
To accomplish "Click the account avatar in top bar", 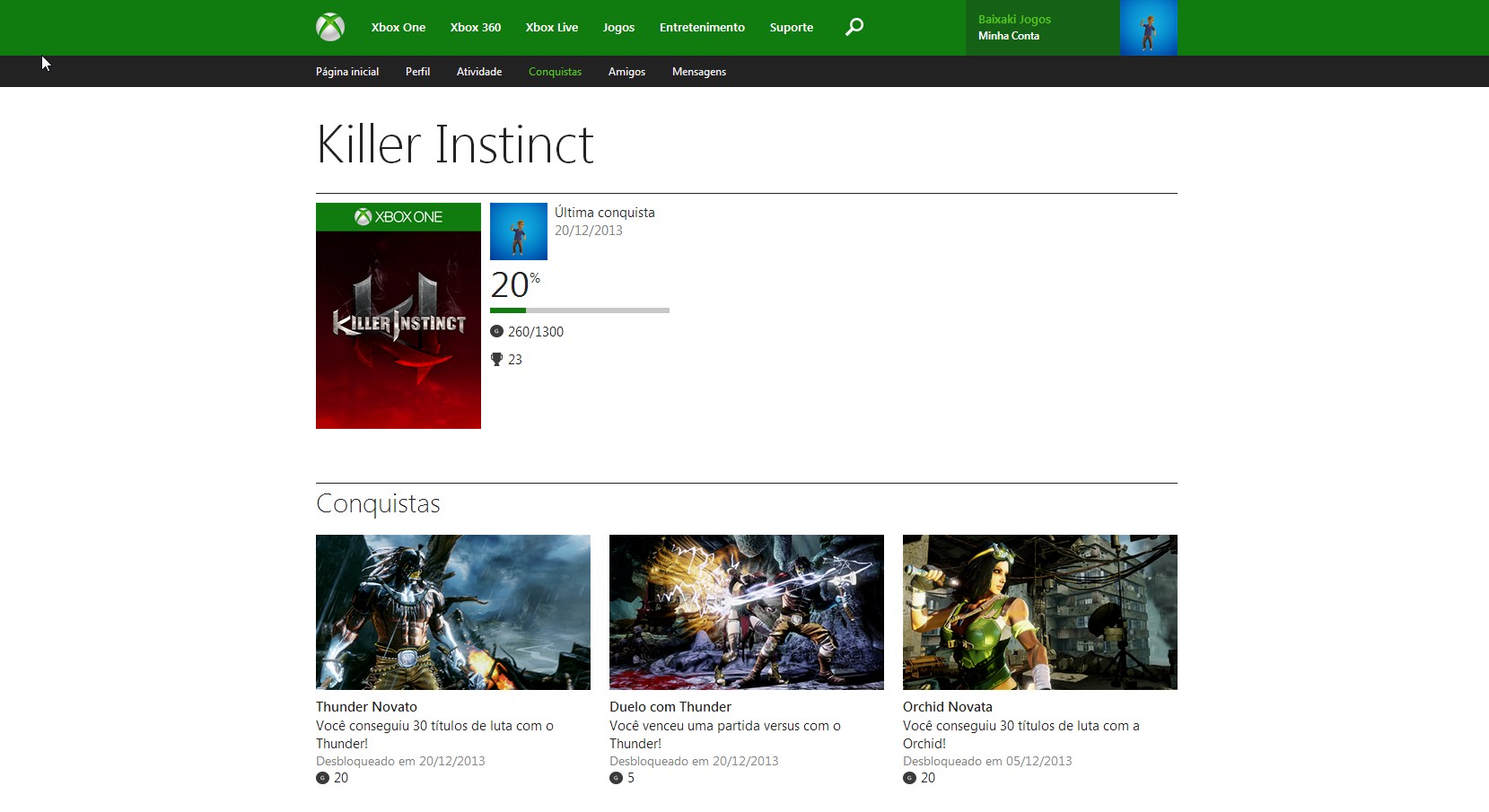I will tap(1148, 28).
